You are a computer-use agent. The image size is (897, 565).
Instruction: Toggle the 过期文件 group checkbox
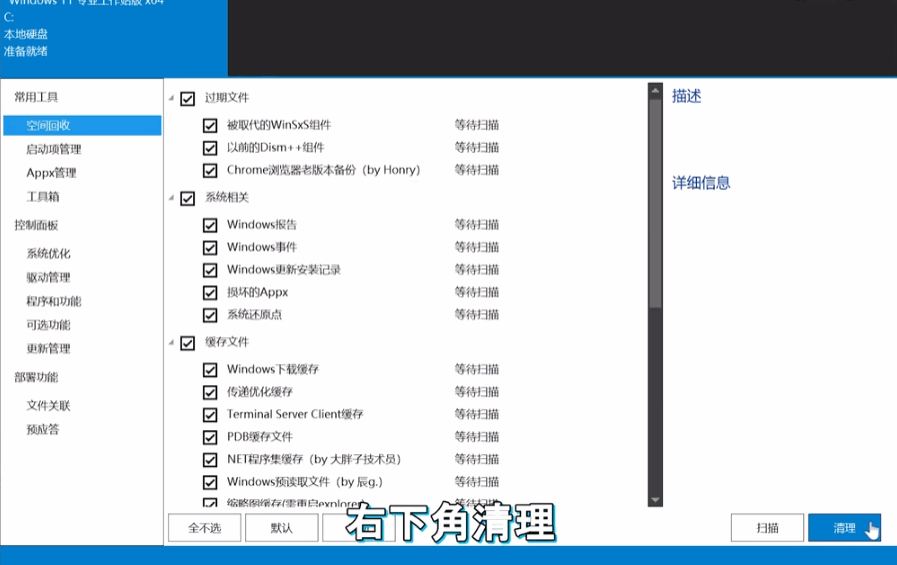click(x=188, y=98)
